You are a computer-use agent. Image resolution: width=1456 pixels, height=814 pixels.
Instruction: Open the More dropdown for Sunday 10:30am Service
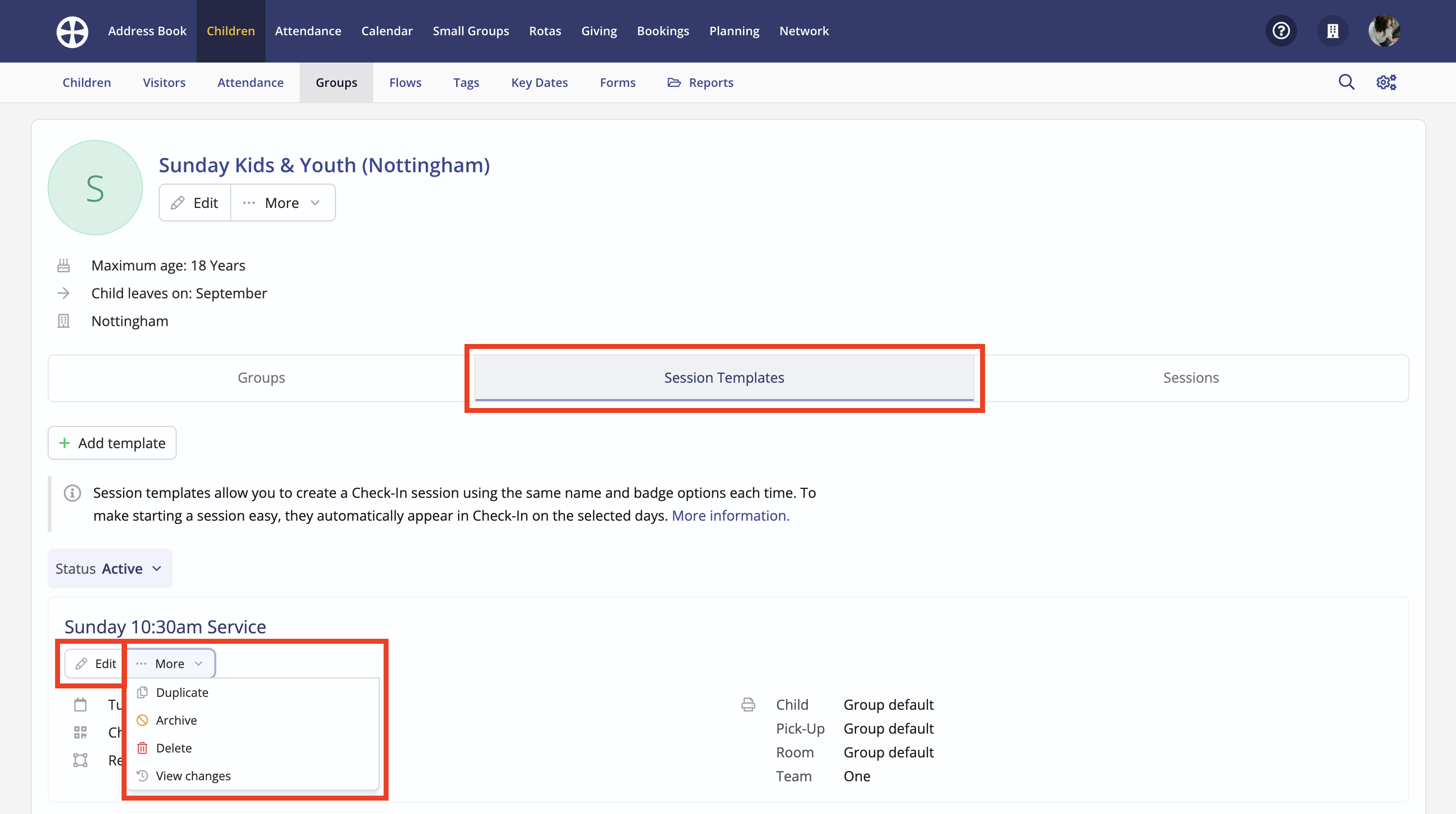(x=170, y=664)
